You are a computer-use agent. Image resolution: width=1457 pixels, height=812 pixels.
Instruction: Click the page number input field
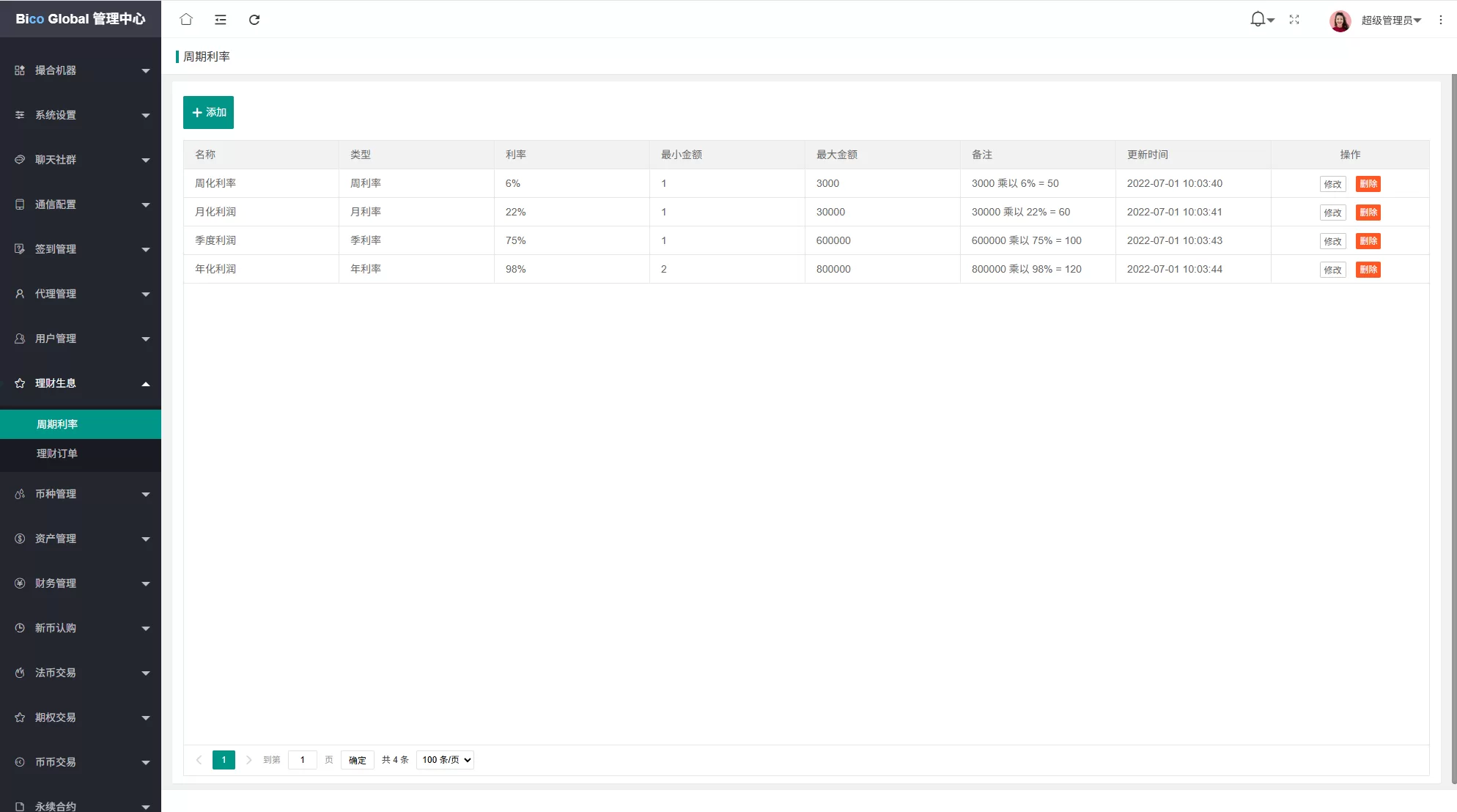pos(302,760)
